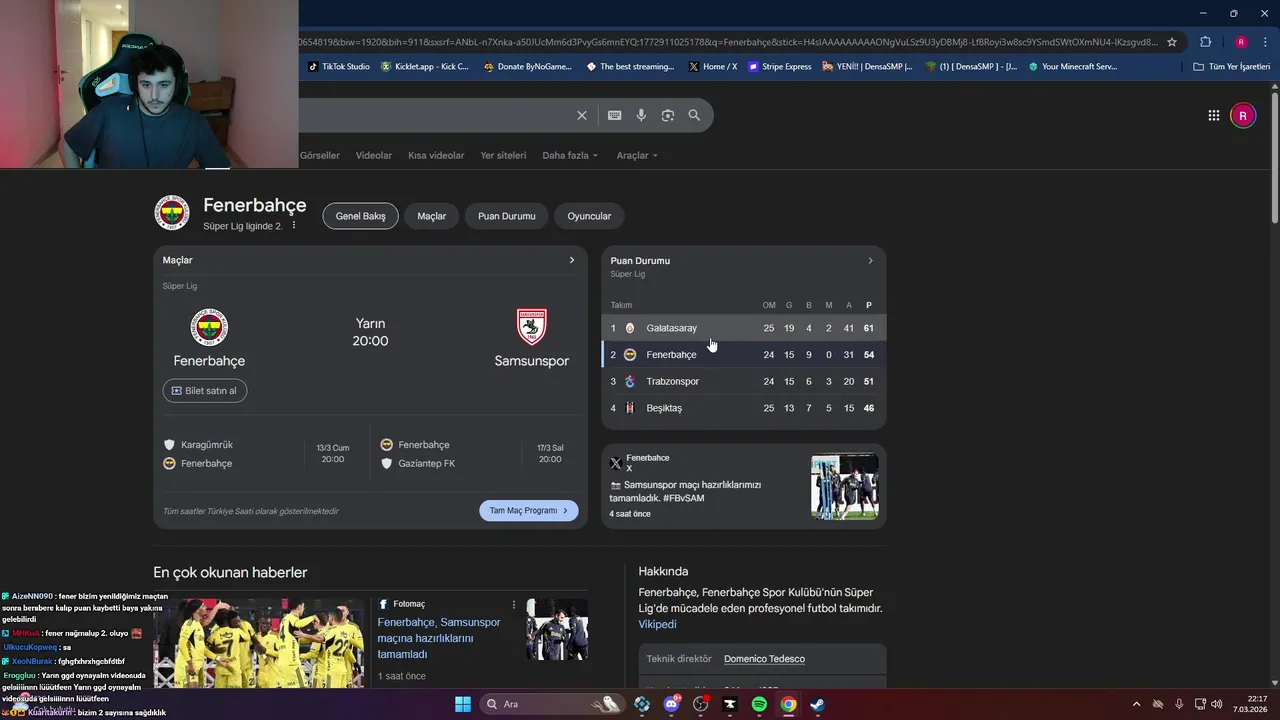Image resolution: width=1280 pixels, height=720 pixels.
Task: Expand the Puan Durumu card with its chevron
Action: [x=870, y=261]
